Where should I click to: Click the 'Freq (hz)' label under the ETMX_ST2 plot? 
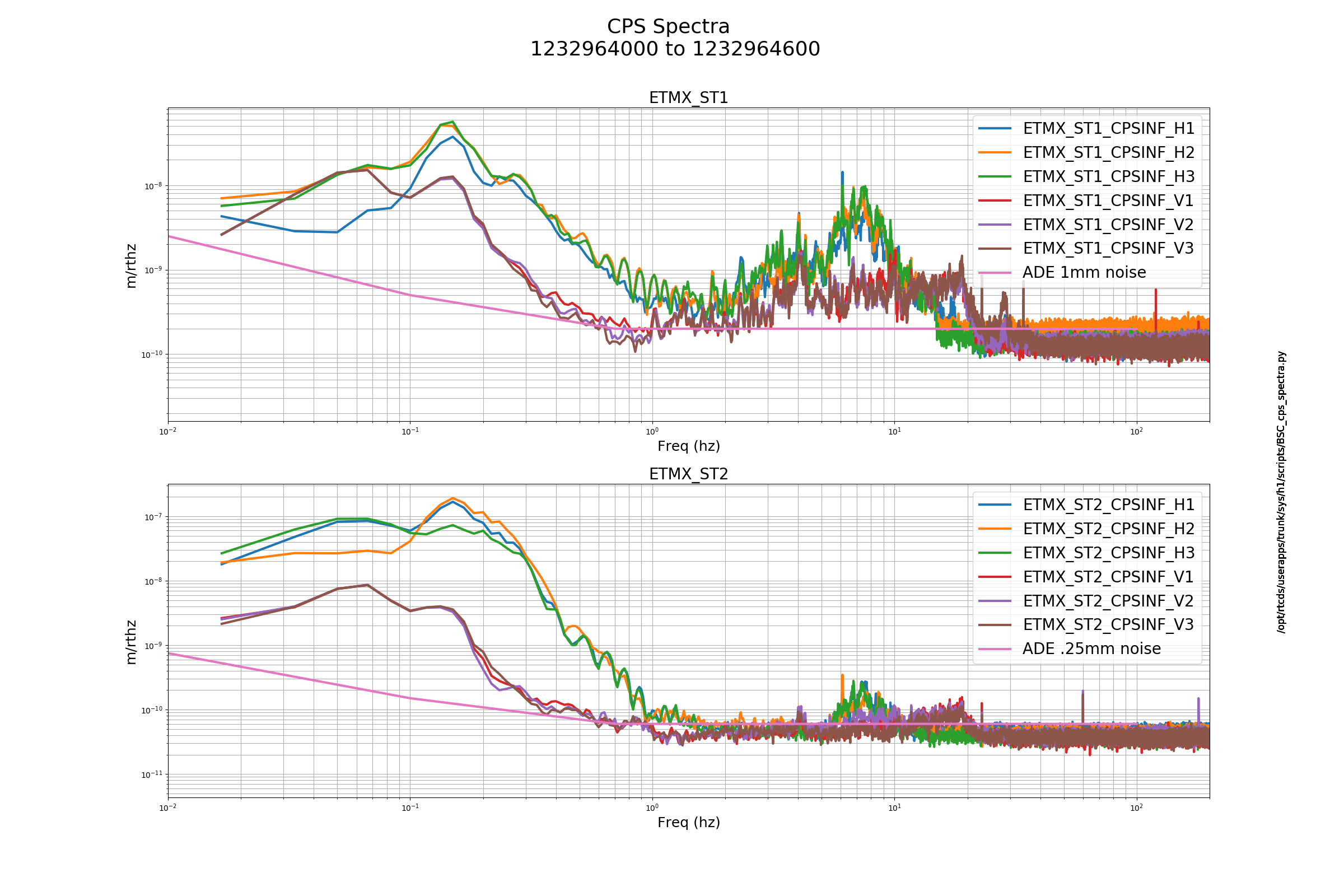(689, 822)
